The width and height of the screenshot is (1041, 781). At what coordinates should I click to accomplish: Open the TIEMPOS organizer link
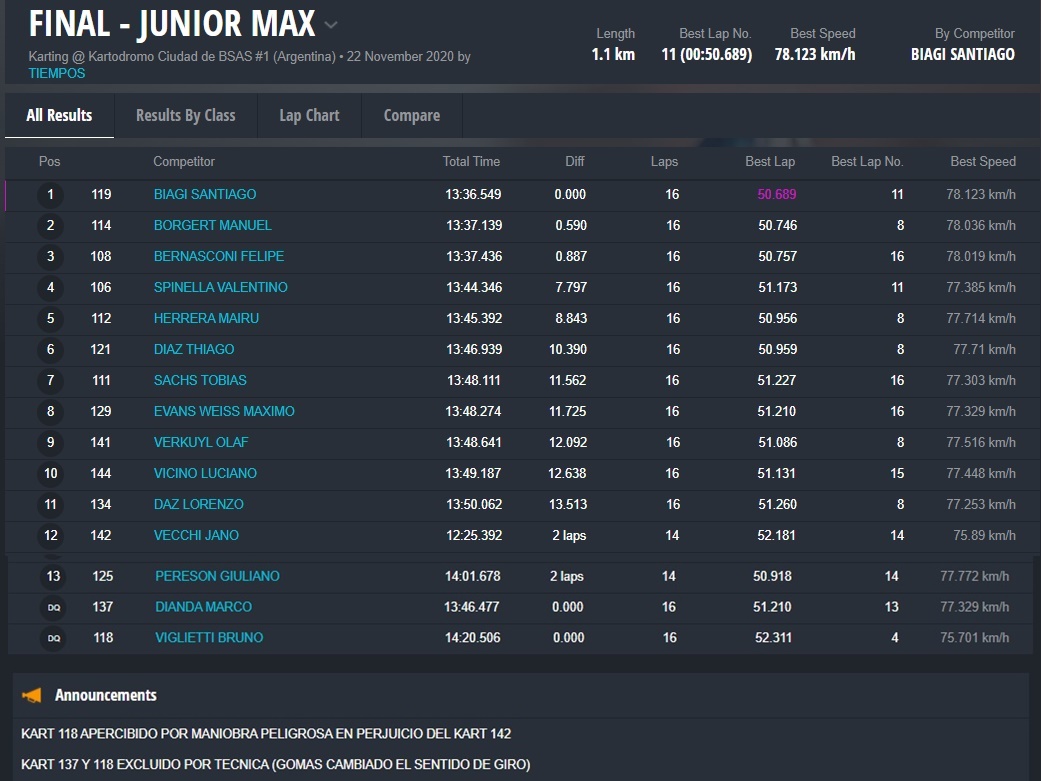[57, 73]
